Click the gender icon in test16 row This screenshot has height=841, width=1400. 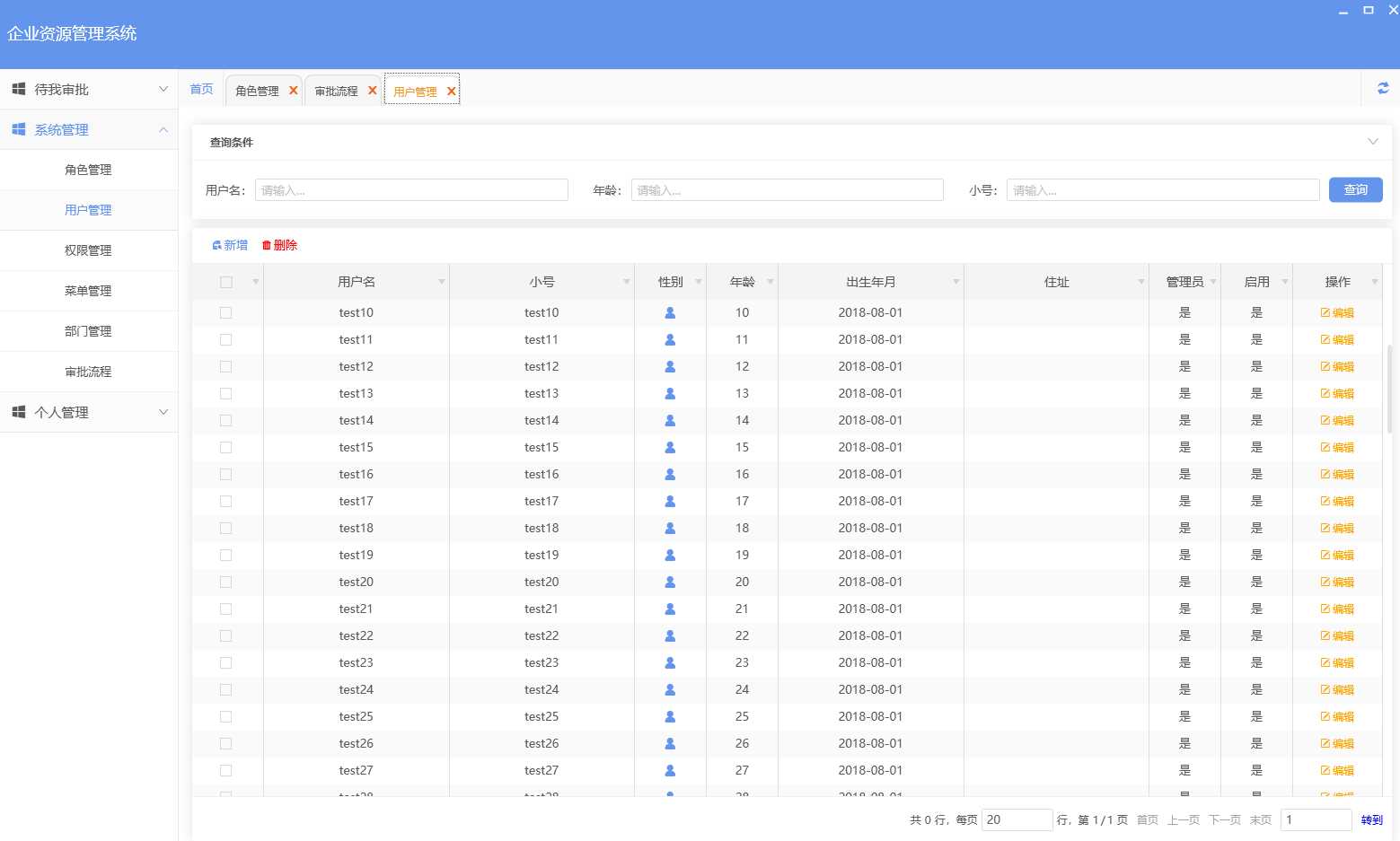pyautogui.click(x=670, y=475)
